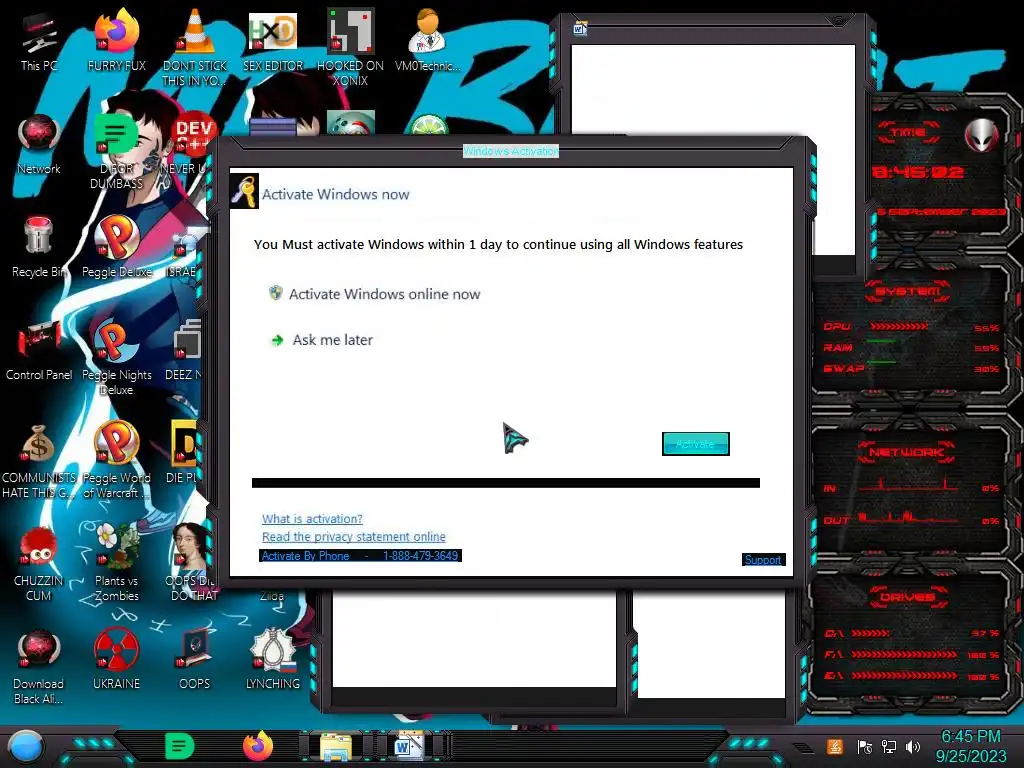
Task: Click the key icon in Activation dialog
Action: (x=244, y=191)
